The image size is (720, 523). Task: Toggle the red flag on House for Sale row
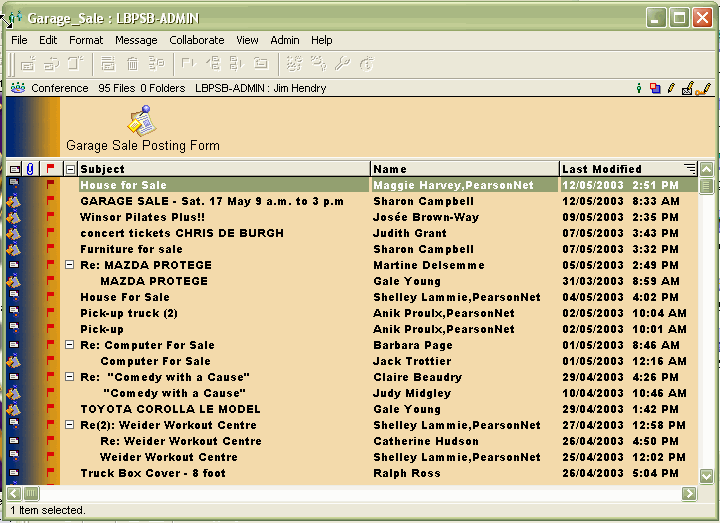pos(51,185)
